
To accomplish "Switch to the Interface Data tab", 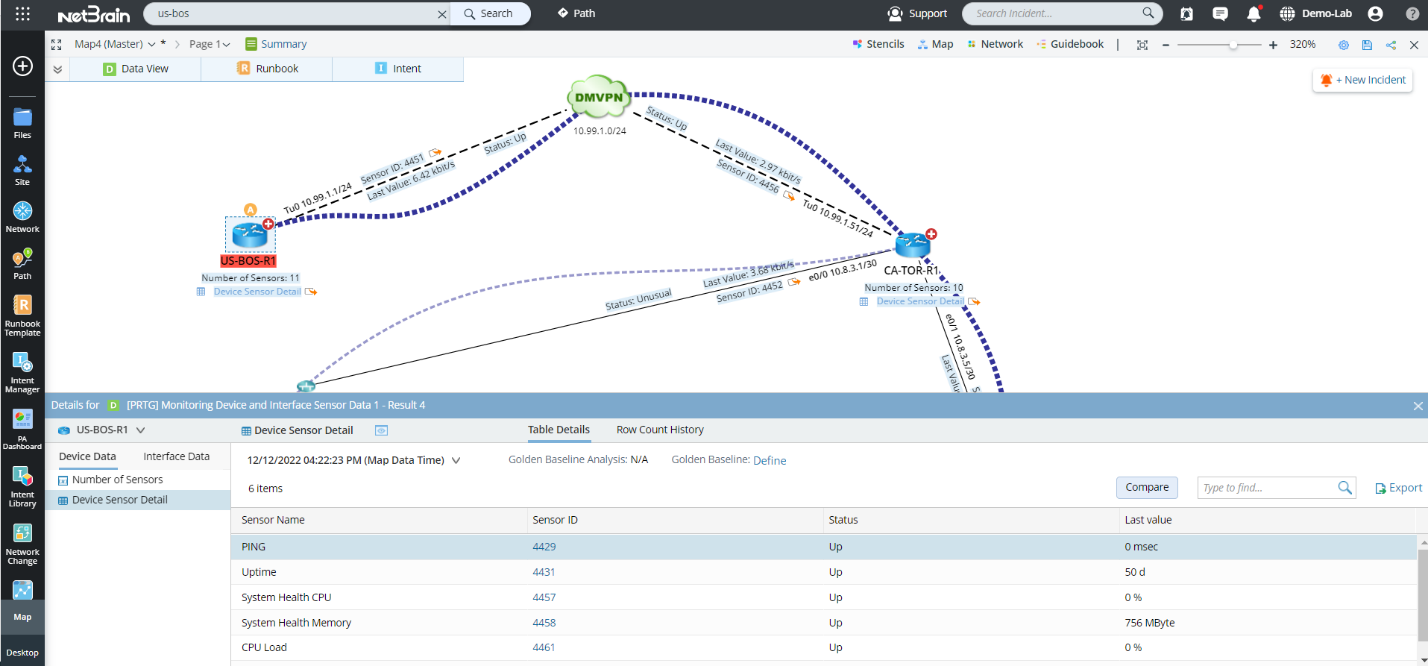I will (x=176, y=456).
